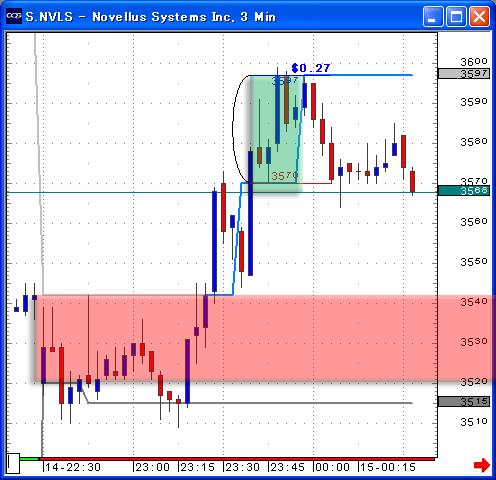Click the small white box at bottom-left corner

pos(13,463)
